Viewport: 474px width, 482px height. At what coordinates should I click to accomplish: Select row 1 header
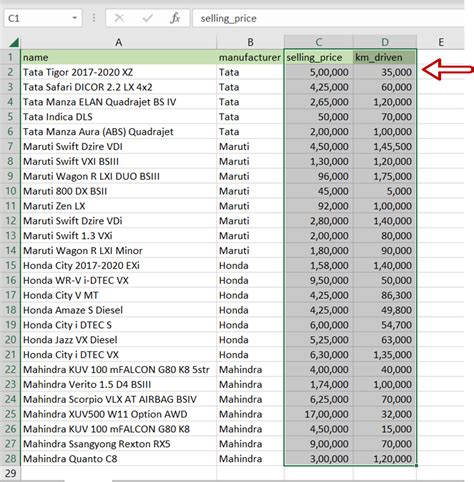[x=10, y=57]
